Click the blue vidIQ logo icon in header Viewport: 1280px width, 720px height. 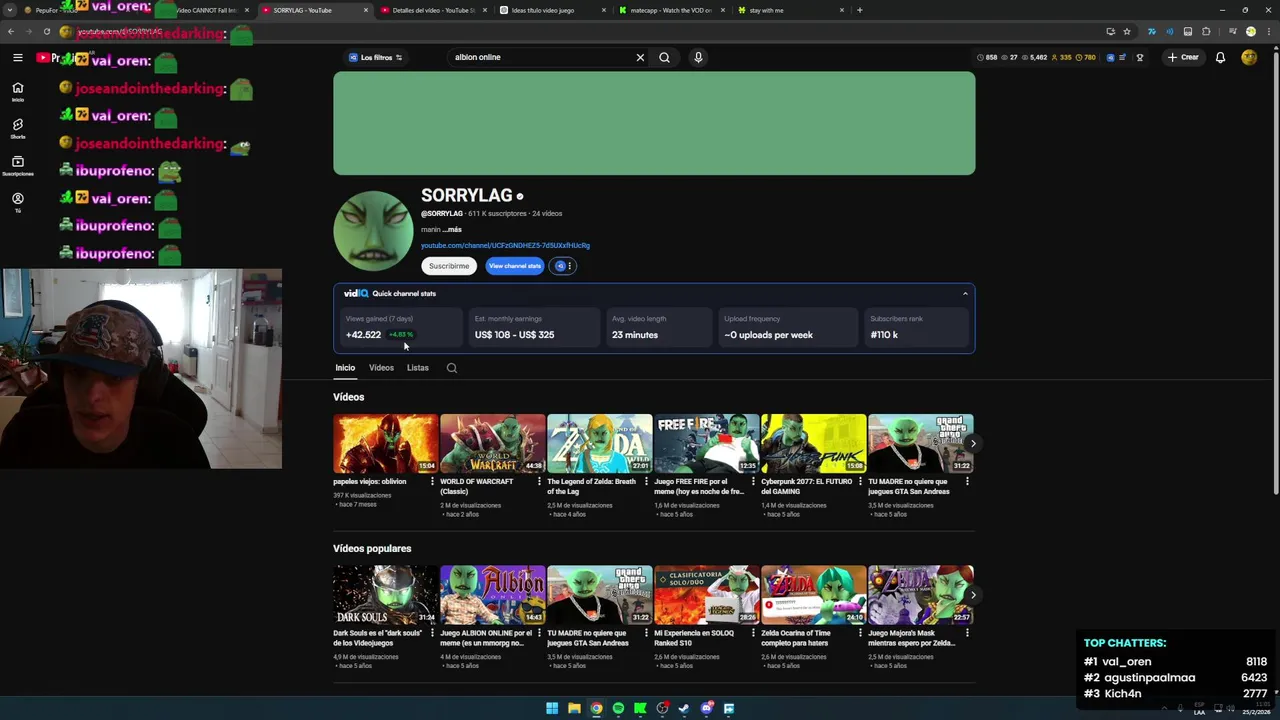(x=1110, y=57)
